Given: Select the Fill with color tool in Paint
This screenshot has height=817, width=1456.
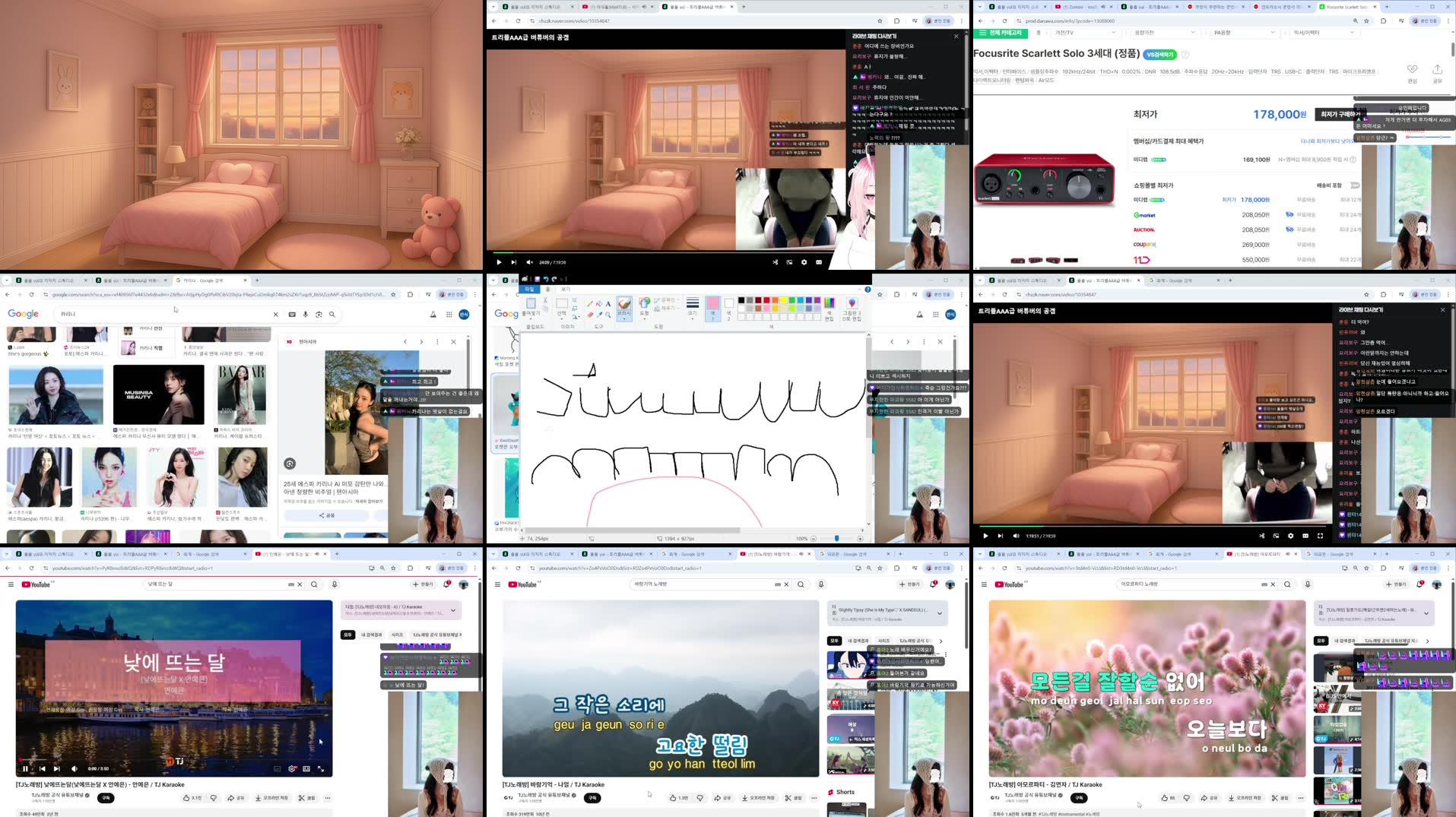Looking at the screenshot, I should tap(598, 304).
